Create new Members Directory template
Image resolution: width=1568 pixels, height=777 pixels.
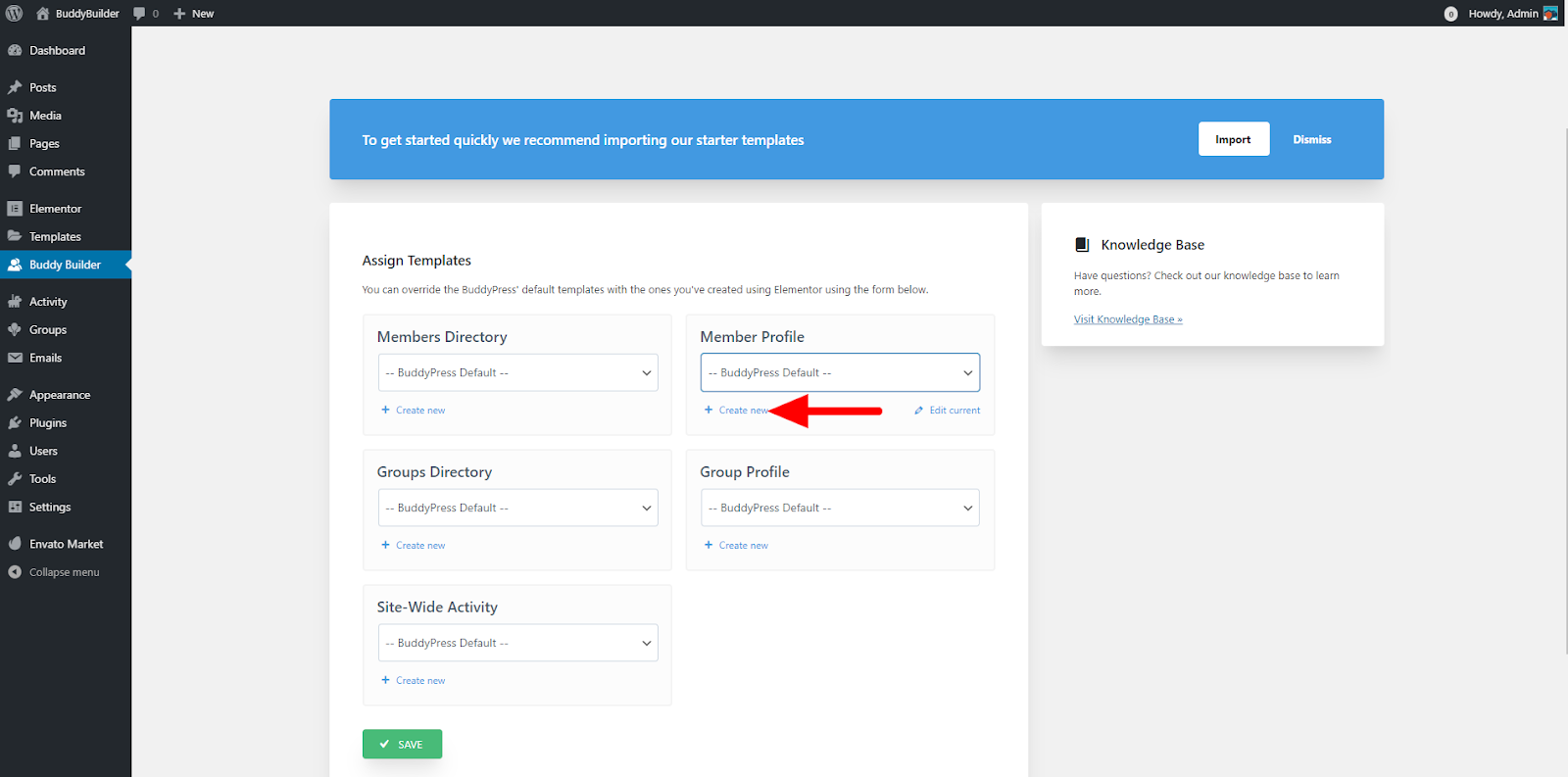point(414,411)
